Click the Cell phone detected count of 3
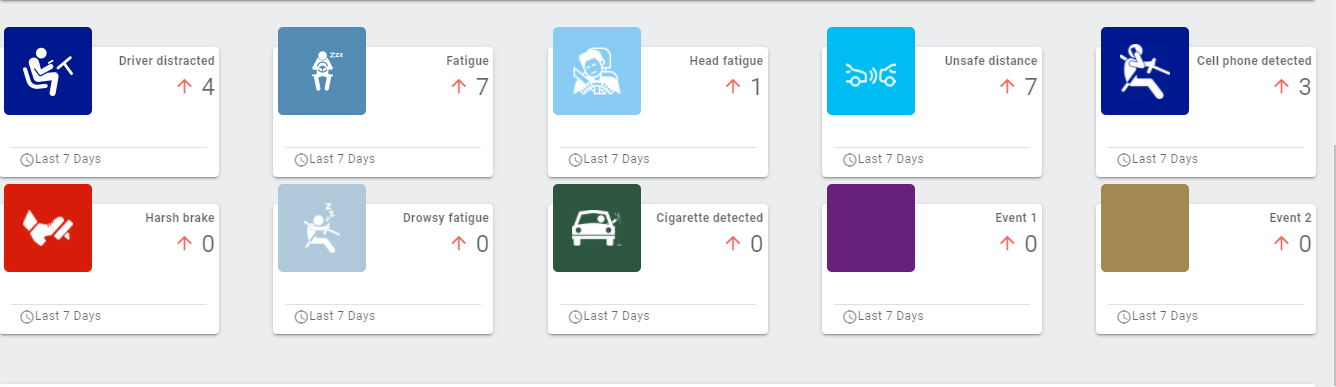 (x=1305, y=87)
